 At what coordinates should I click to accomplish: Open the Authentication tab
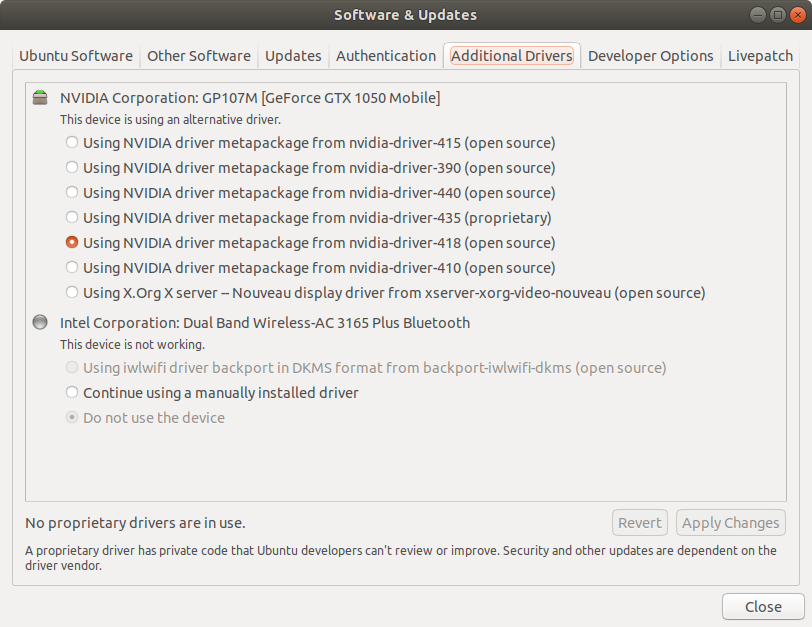tap(386, 56)
